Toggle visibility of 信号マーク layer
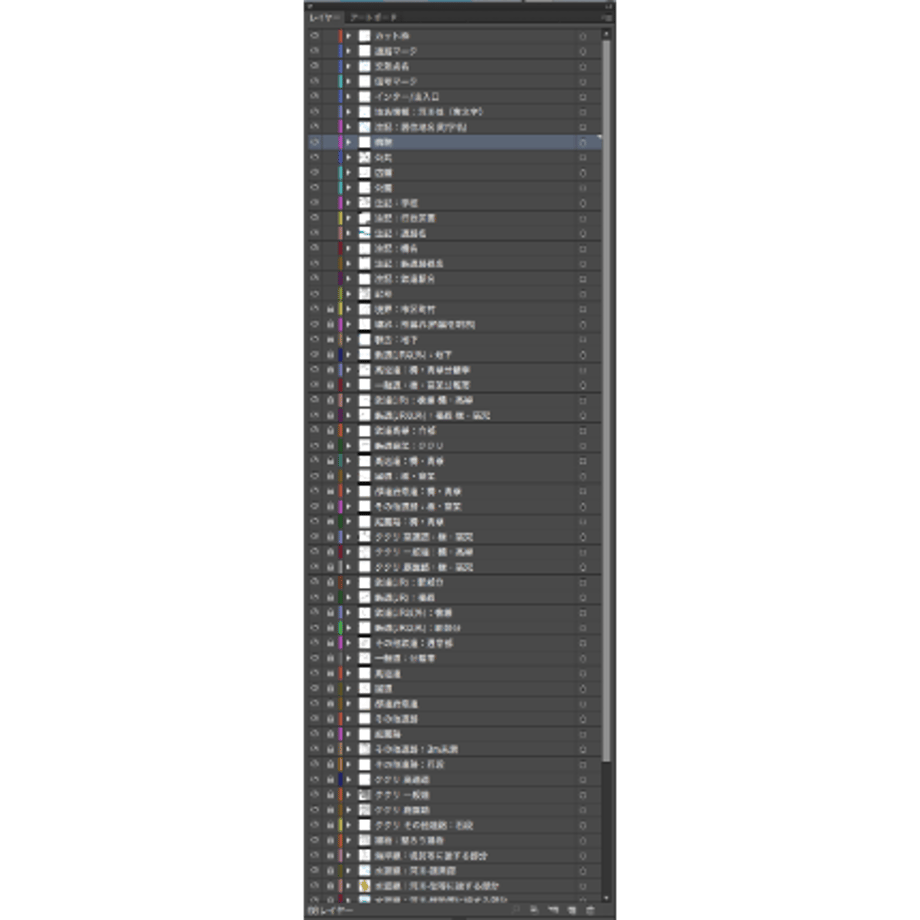Image resolution: width=920 pixels, height=920 pixels. [x=315, y=82]
